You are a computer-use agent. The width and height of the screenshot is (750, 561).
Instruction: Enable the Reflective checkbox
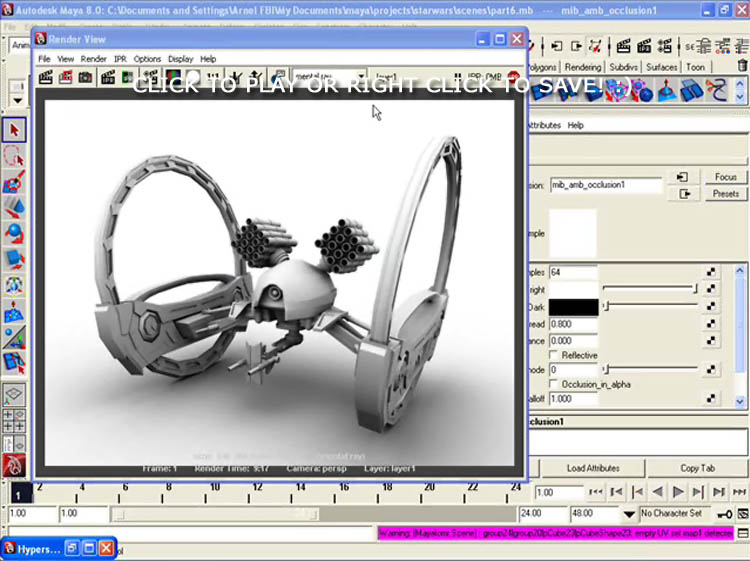click(555, 355)
